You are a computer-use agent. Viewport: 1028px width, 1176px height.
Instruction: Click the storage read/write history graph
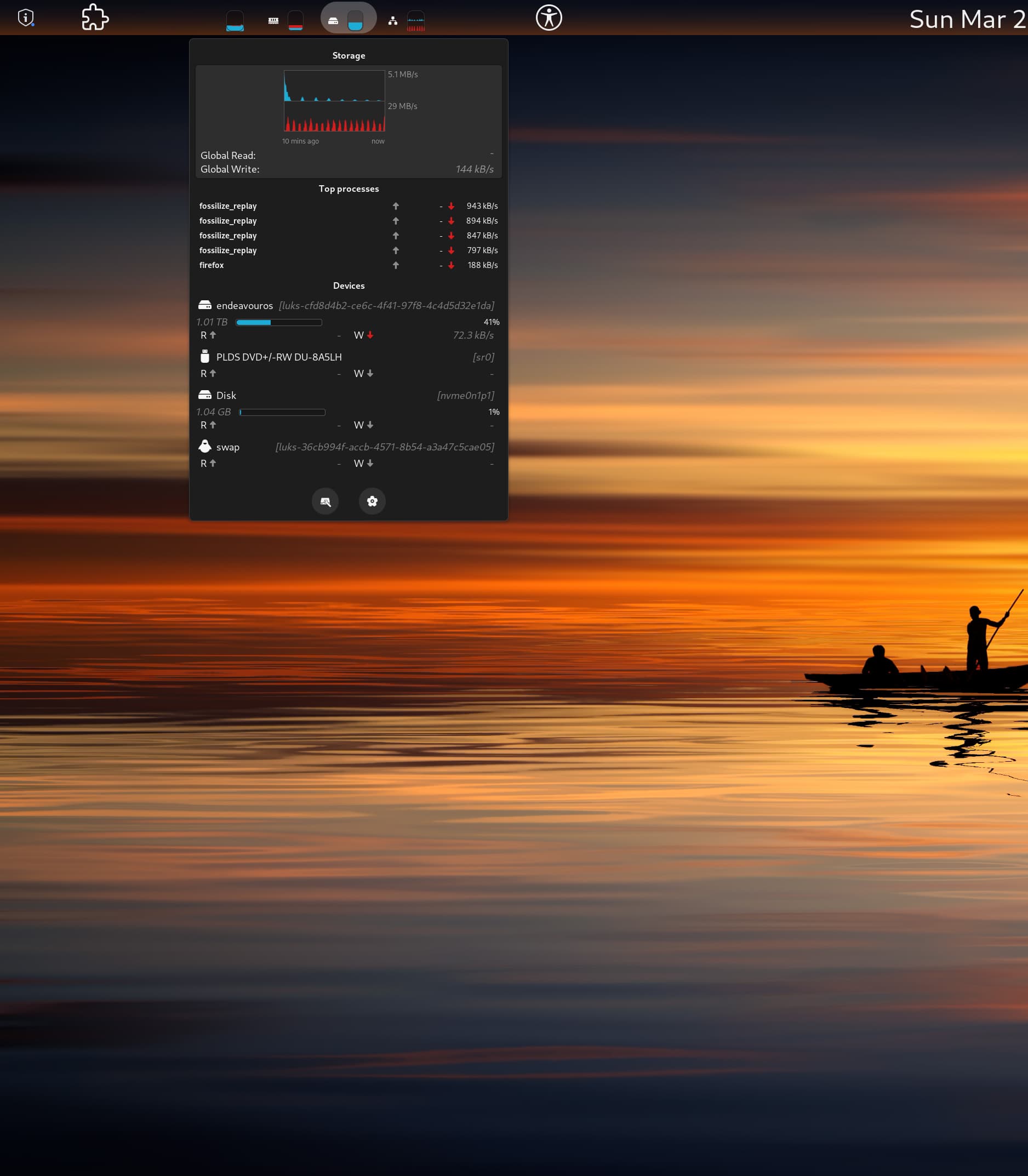point(334,101)
